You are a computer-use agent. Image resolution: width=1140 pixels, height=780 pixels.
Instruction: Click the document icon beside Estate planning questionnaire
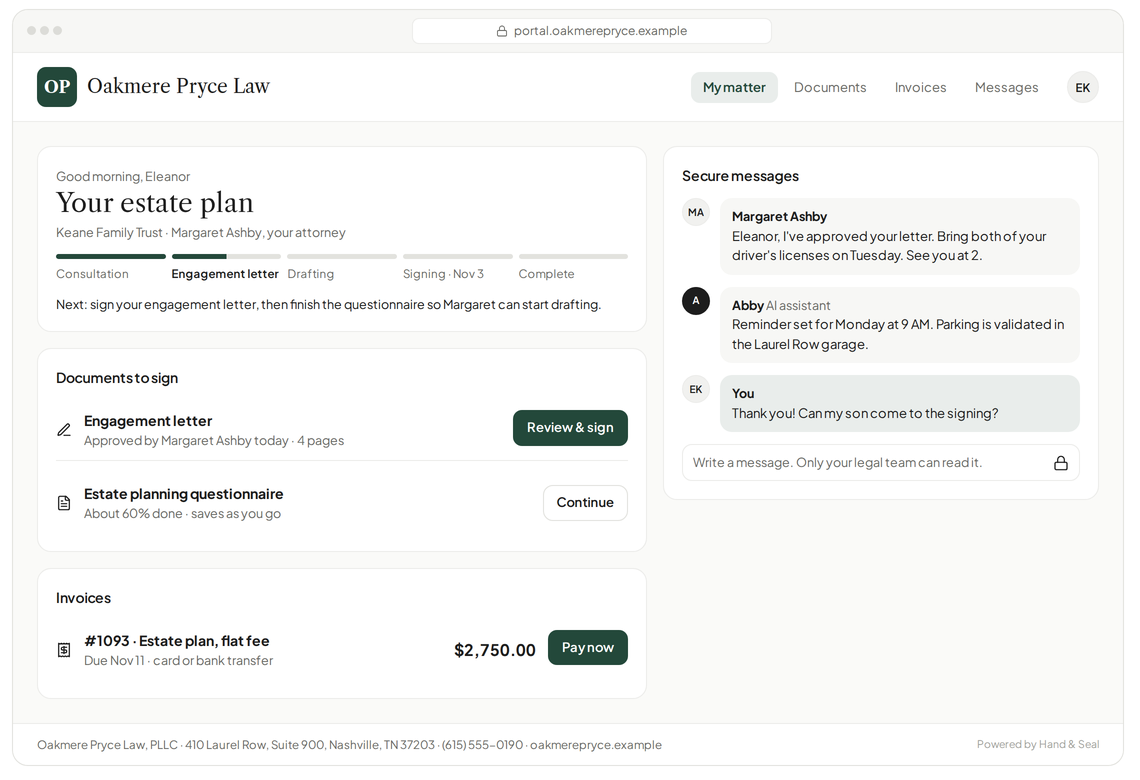(x=64, y=503)
